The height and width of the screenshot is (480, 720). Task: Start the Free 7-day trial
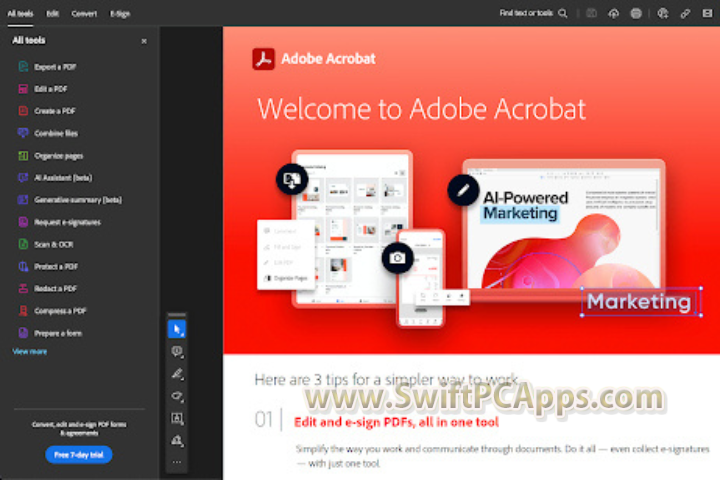[79, 455]
